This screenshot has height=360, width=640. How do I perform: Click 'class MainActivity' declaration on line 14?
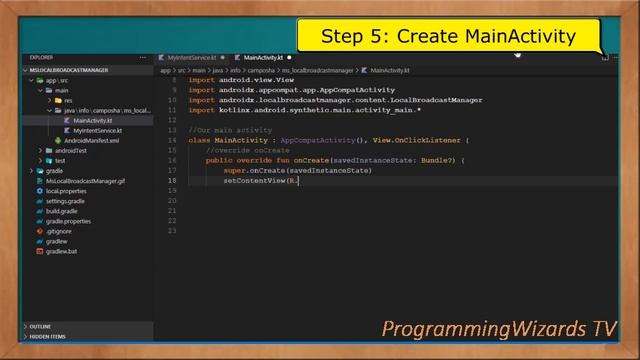tap(228, 140)
